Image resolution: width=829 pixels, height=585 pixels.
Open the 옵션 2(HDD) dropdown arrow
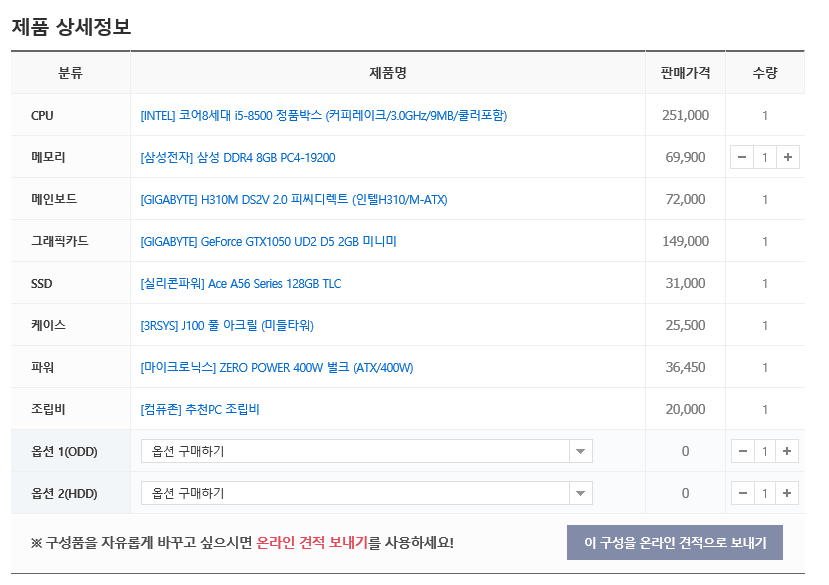pyautogui.click(x=581, y=493)
